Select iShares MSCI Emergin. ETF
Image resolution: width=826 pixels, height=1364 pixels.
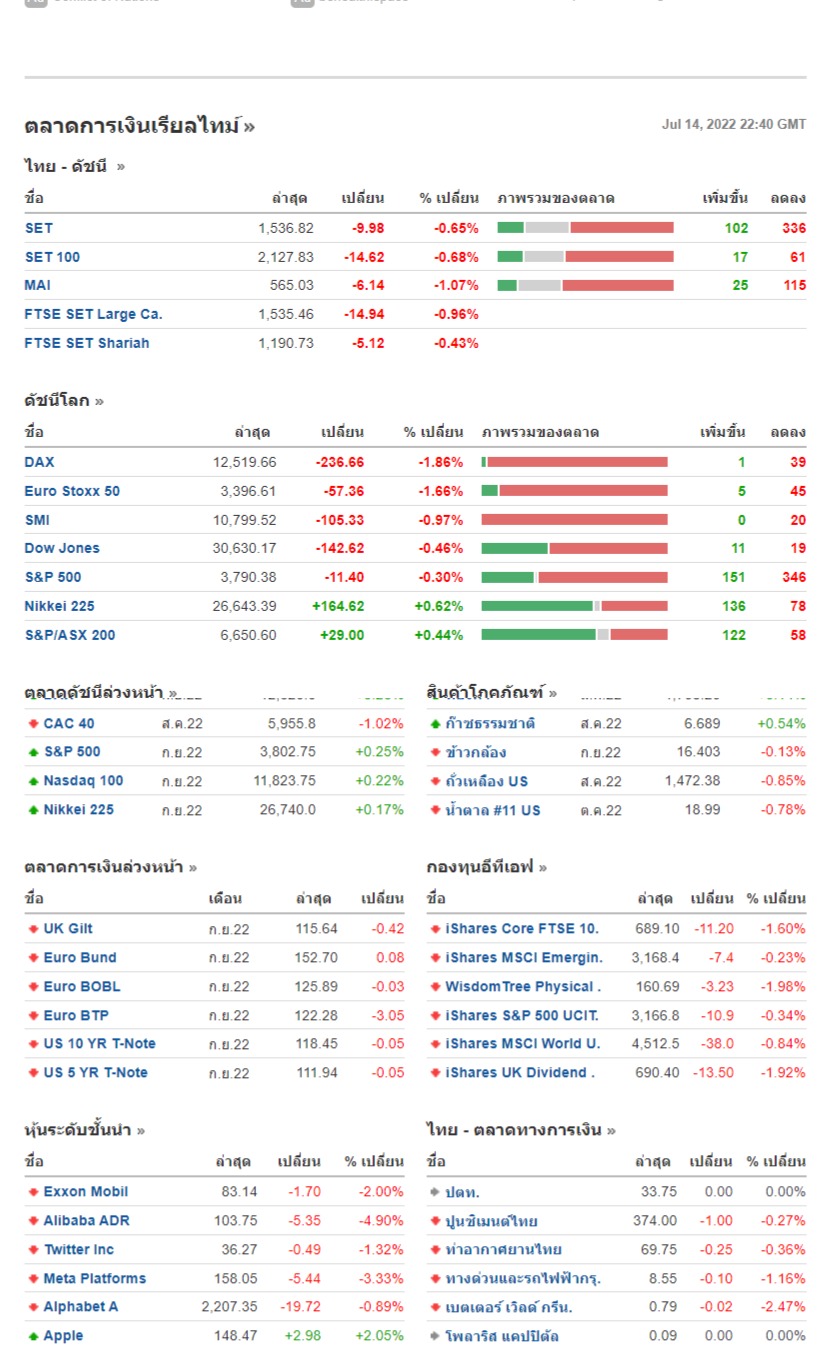[x=524, y=958]
